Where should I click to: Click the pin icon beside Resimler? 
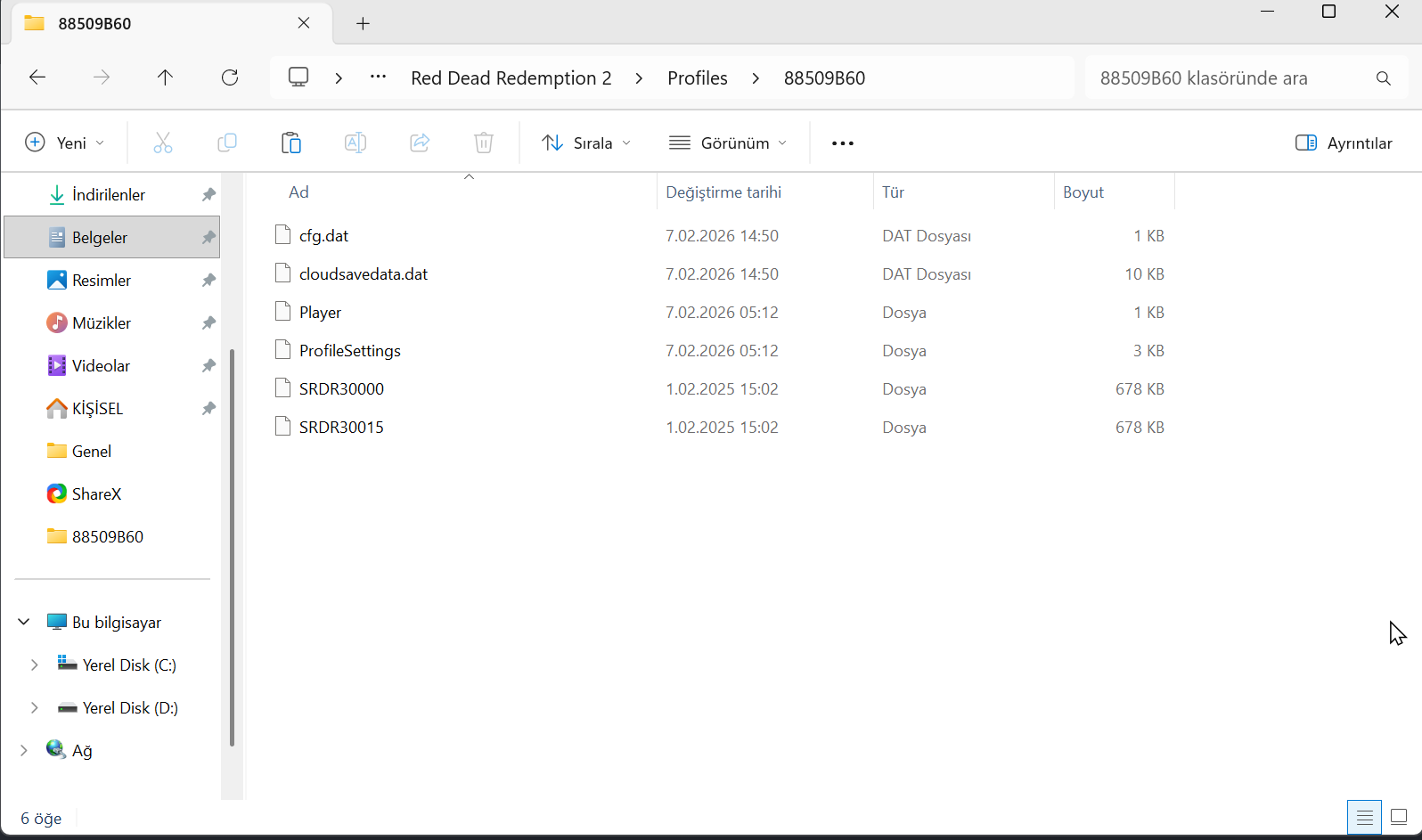[208, 280]
